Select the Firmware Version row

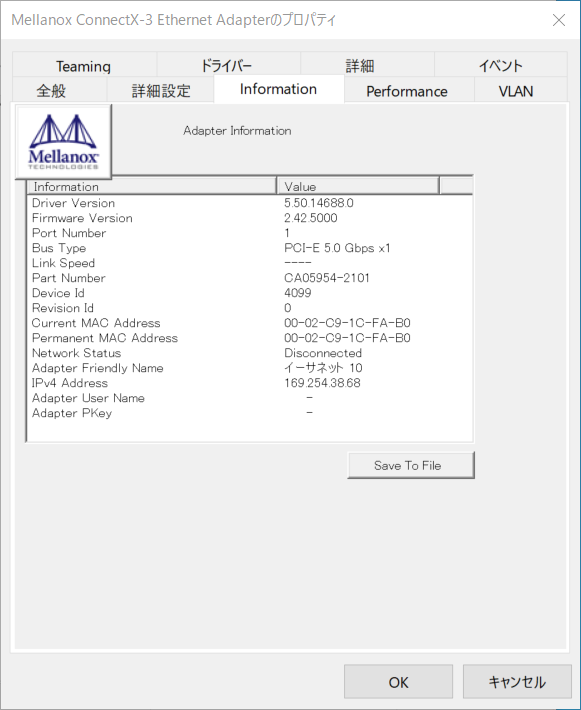point(250,218)
